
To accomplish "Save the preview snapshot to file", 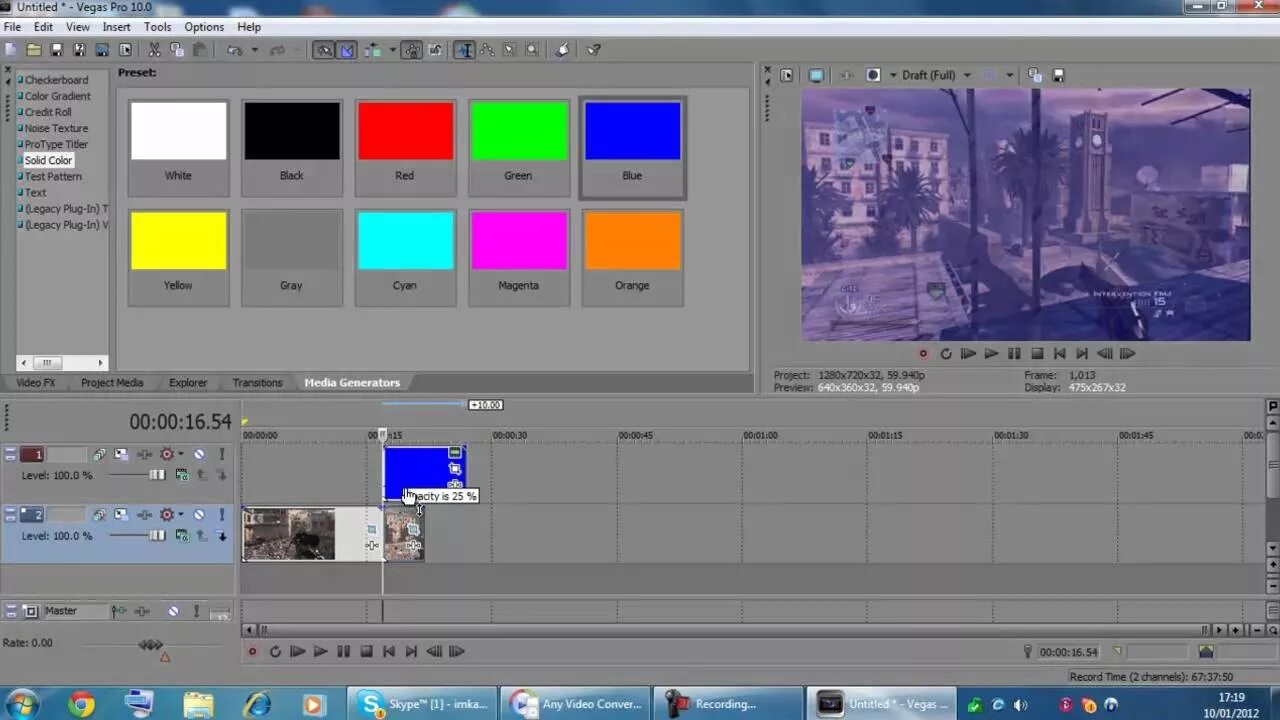I will (x=1058, y=75).
